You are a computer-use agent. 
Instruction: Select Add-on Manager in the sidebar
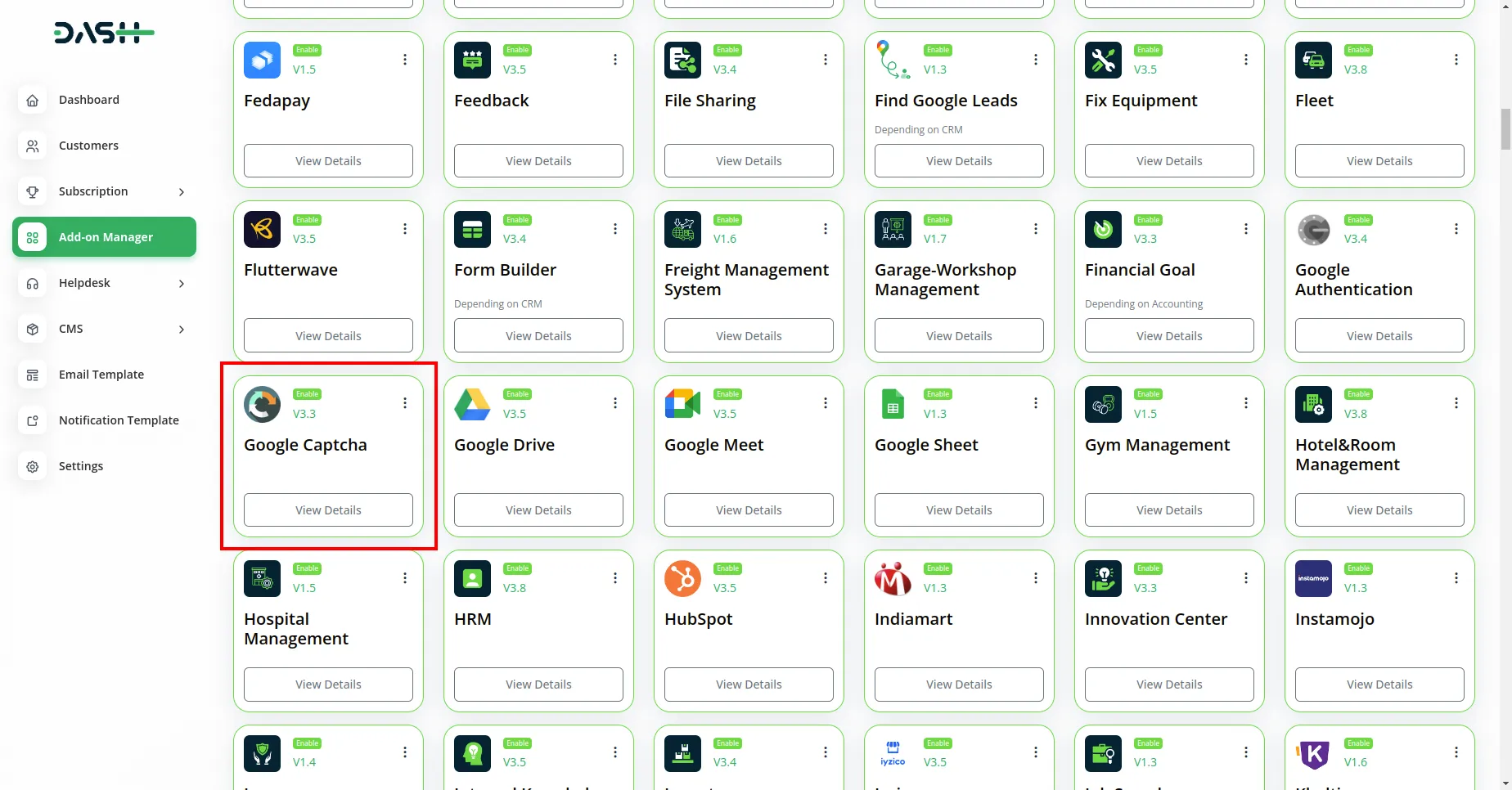104,237
